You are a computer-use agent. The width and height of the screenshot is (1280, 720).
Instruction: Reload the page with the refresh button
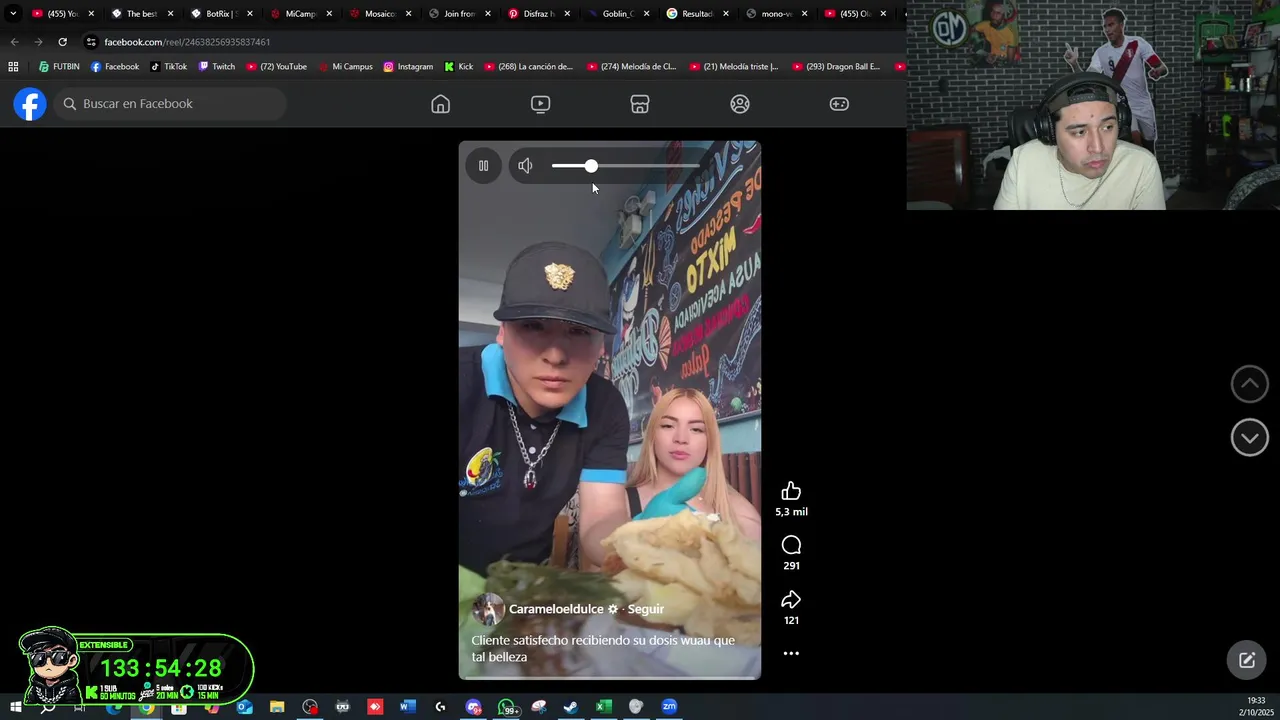coord(62,42)
